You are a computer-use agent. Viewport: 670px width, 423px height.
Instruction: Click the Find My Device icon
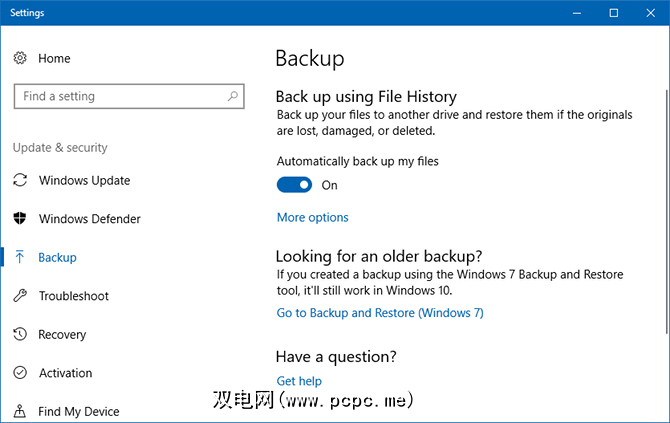coord(20,411)
